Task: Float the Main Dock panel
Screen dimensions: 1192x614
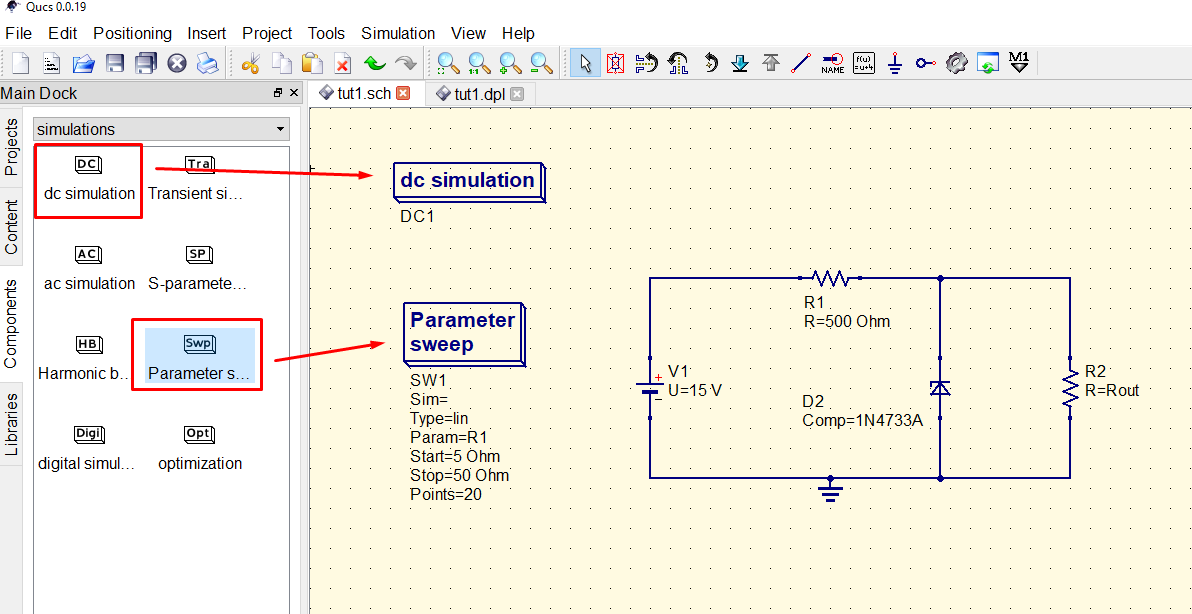Action: pyautogui.click(x=278, y=93)
